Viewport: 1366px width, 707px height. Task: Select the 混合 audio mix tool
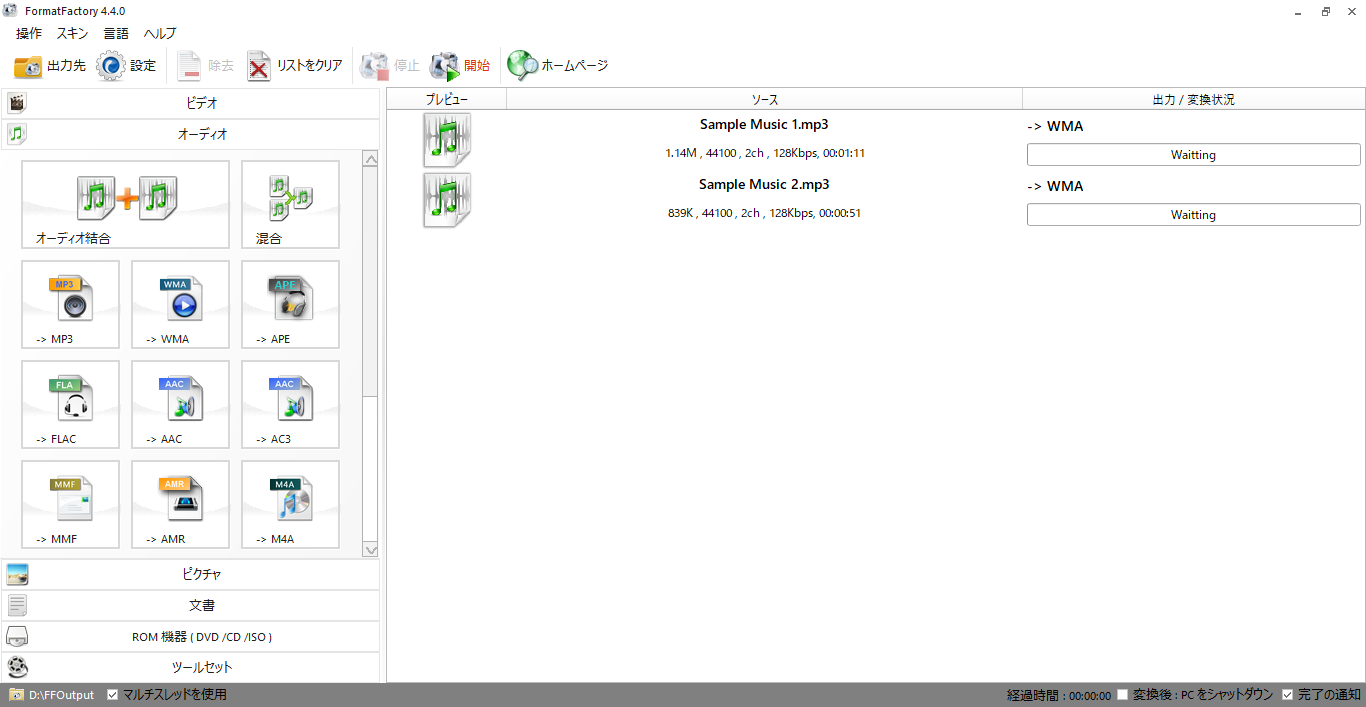tap(290, 205)
